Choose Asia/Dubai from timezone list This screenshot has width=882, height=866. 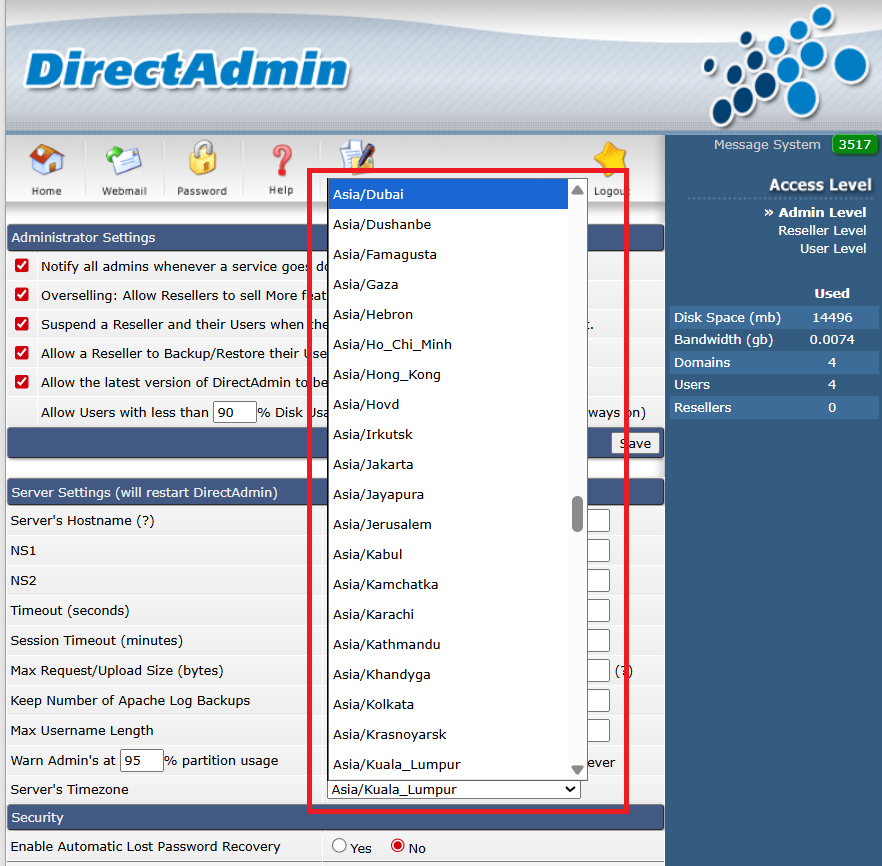tap(448, 194)
